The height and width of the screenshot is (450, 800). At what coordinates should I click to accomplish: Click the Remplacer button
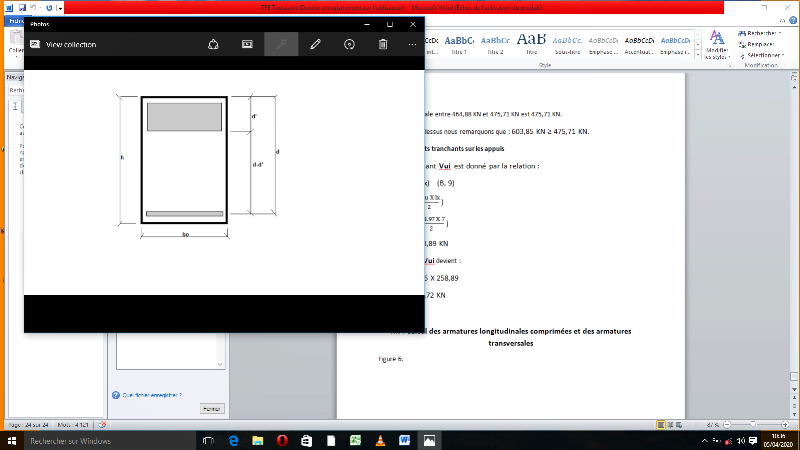pos(762,44)
